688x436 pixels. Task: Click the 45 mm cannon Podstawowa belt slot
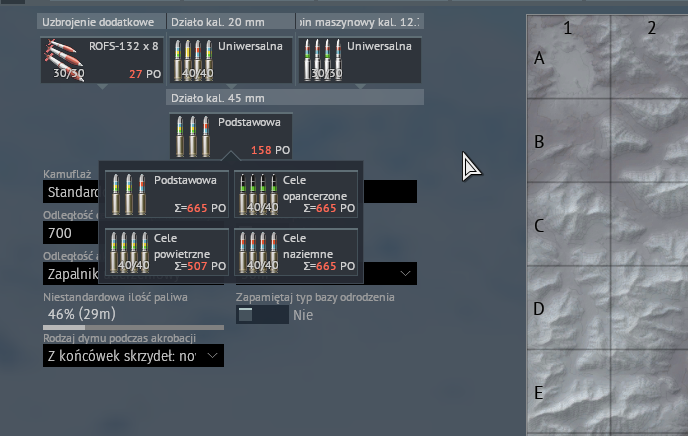[x=233, y=136]
